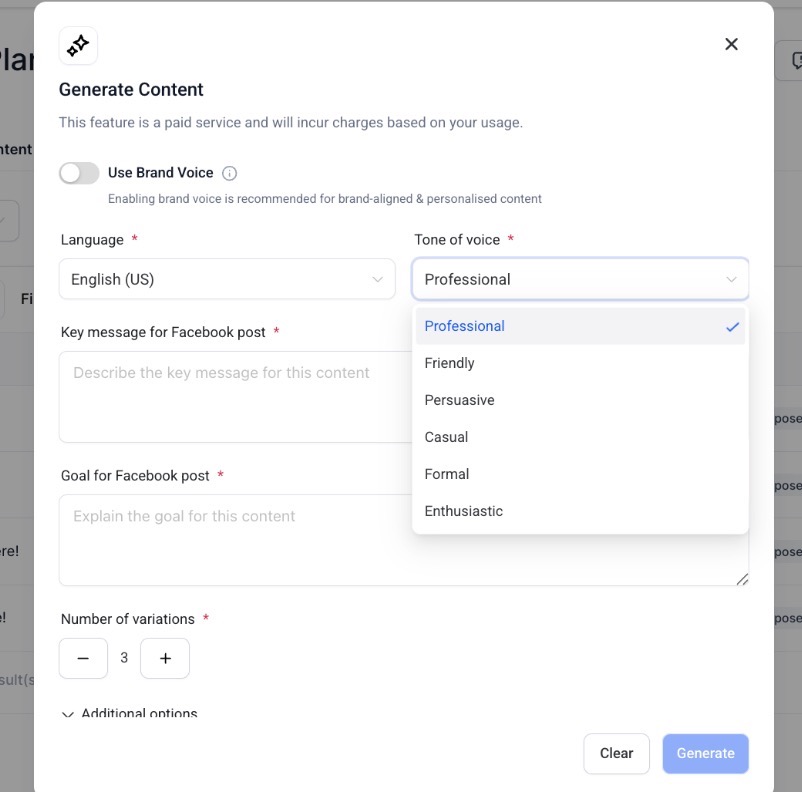Click the Brand Voice info icon
The width and height of the screenshot is (802, 792).
229,173
